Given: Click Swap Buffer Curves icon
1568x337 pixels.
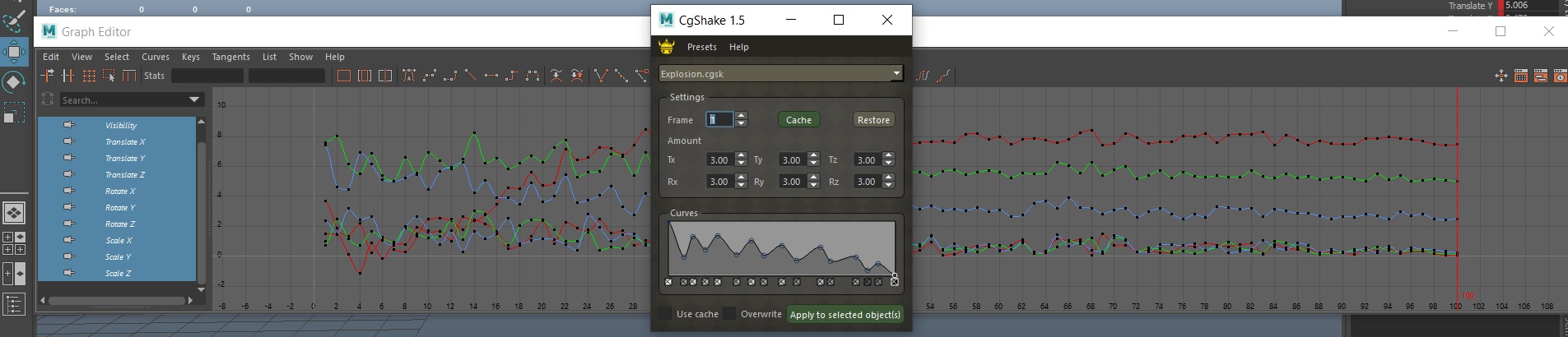Looking at the screenshot, I should 577,76.
